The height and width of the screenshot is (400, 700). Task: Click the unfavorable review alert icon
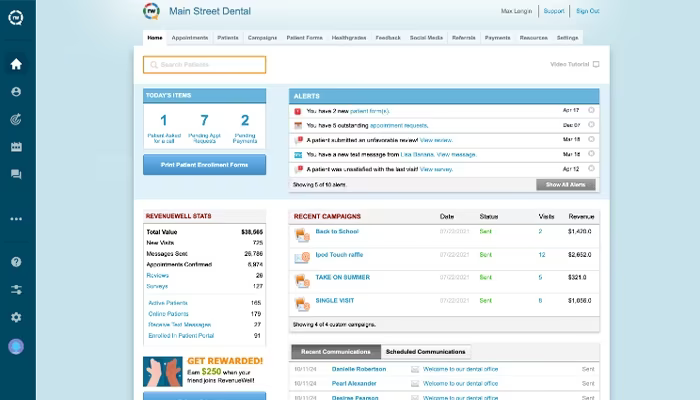click(298, 140)
